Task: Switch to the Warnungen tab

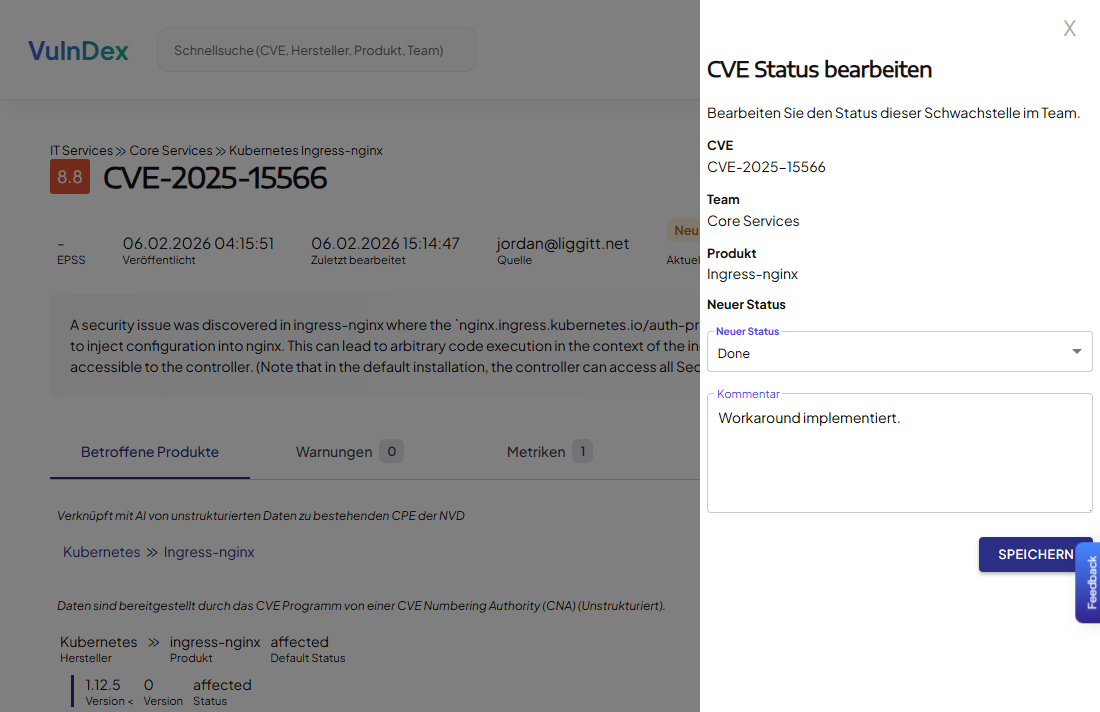Action: [x=335, y=451]
